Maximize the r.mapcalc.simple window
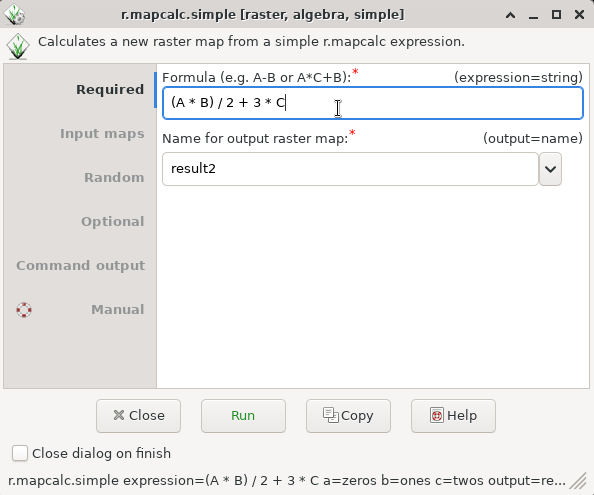 556,14
